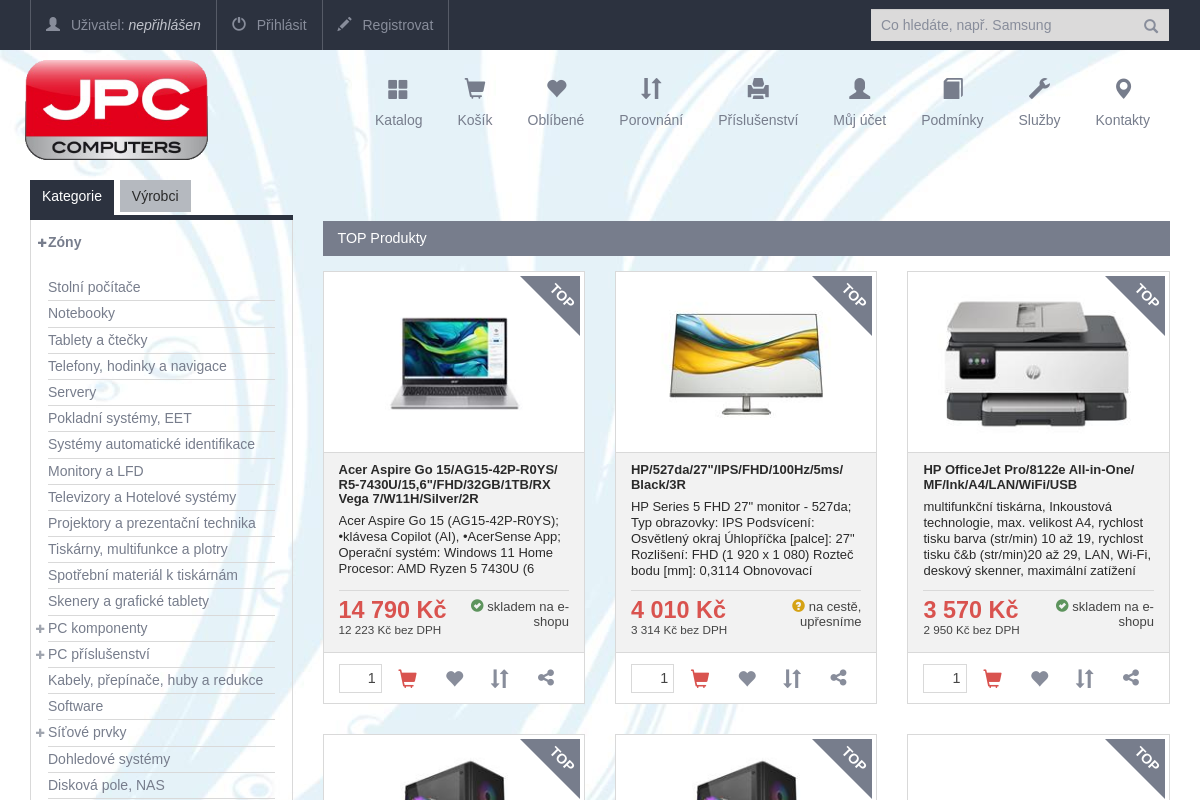Viewport: 1200px width, 800px height.
Task: Open Porovnání comparison arrows icon
Action: tap(651, 89)
